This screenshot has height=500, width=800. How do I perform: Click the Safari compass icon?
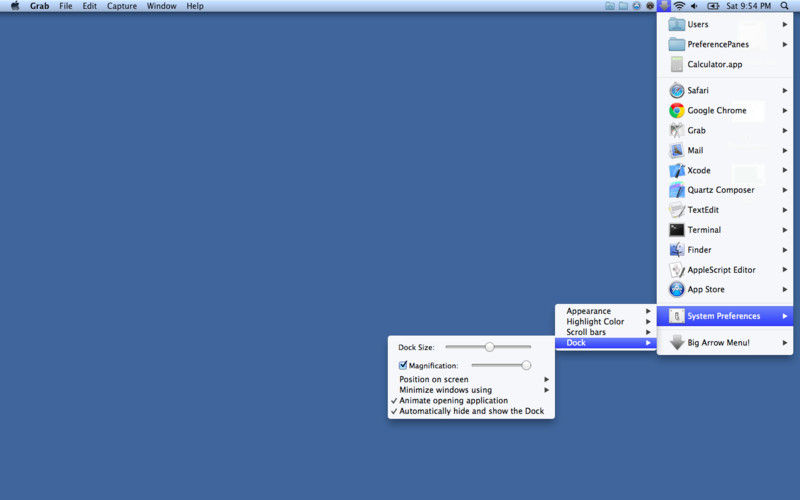(677, 90)
